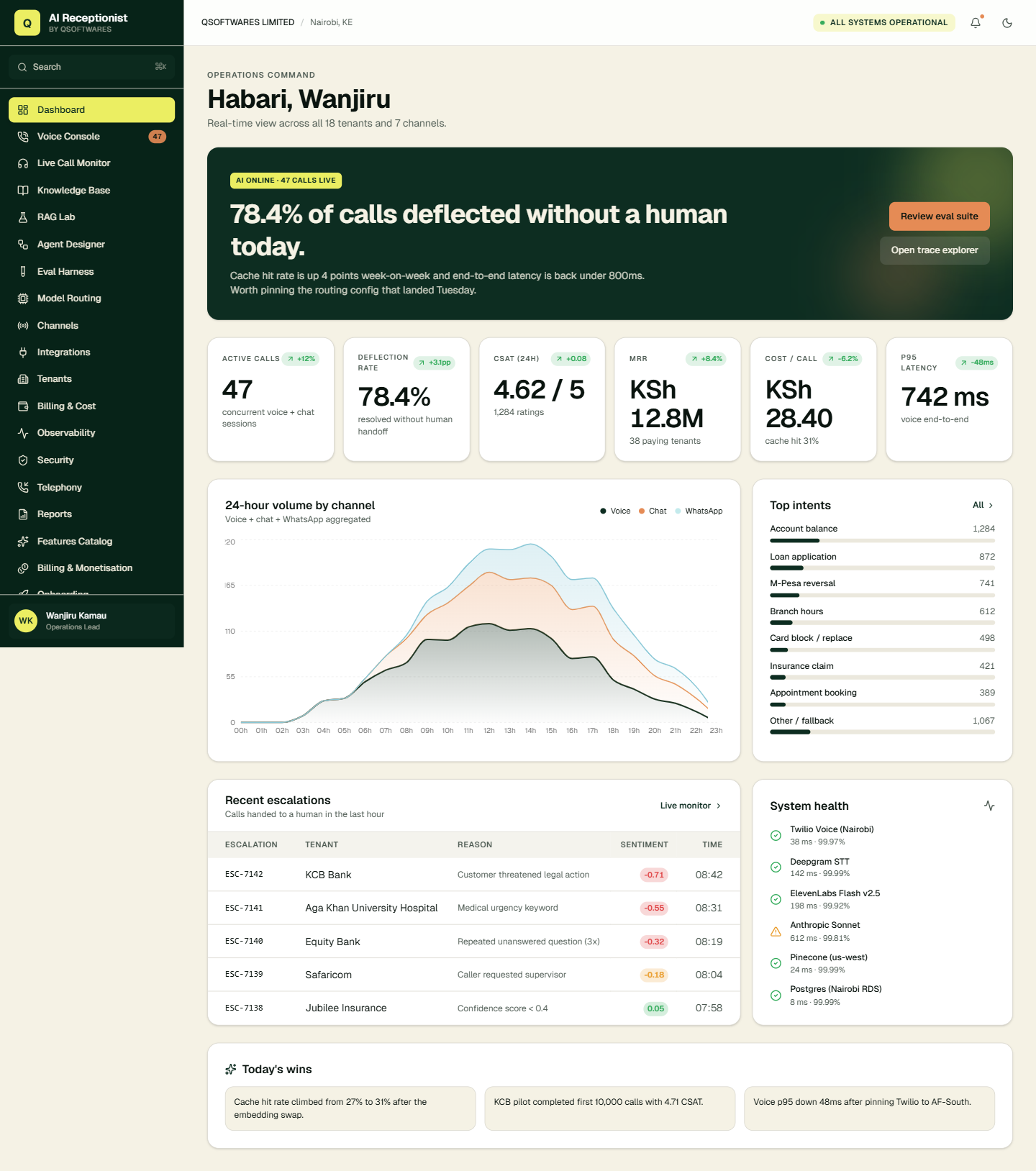
Task: Click the +12% trend badge on Active Calls
Action: click(x=301, y=359)
